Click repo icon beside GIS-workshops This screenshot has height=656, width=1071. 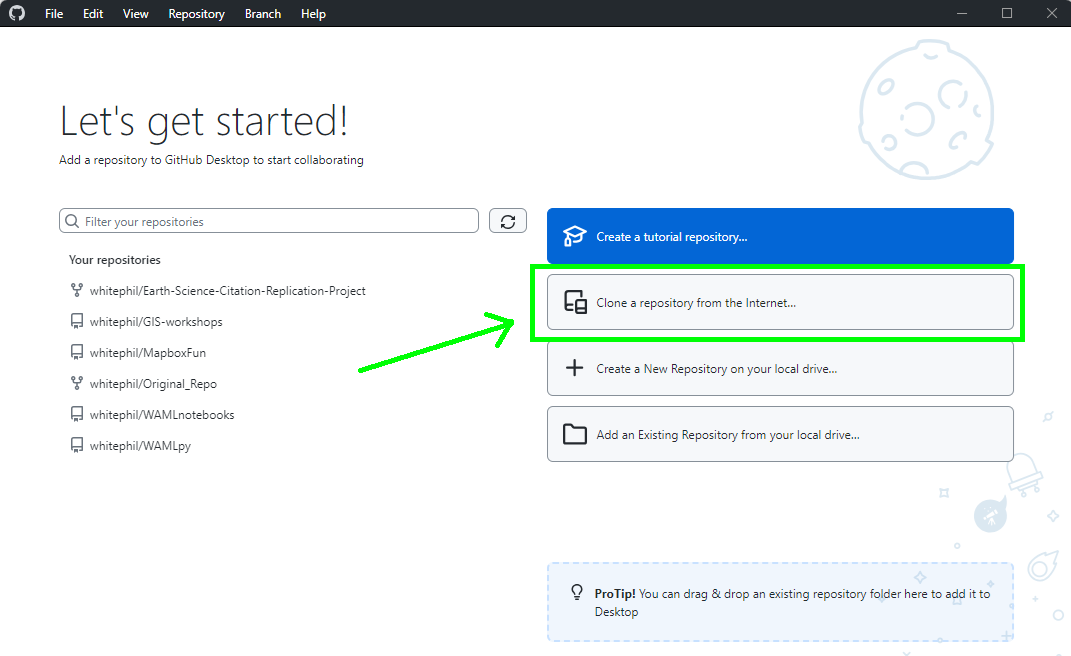coord(77,321)
